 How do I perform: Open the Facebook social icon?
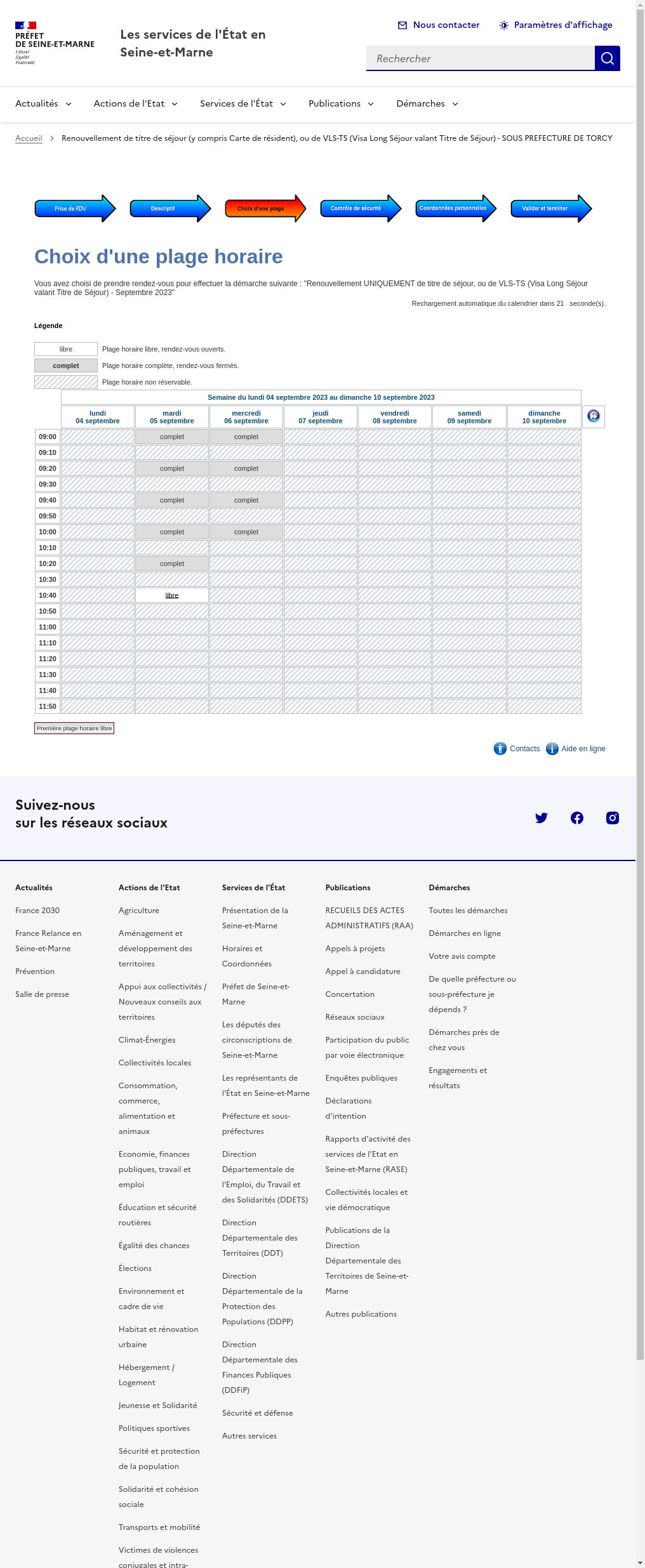[x=577, y=818]
